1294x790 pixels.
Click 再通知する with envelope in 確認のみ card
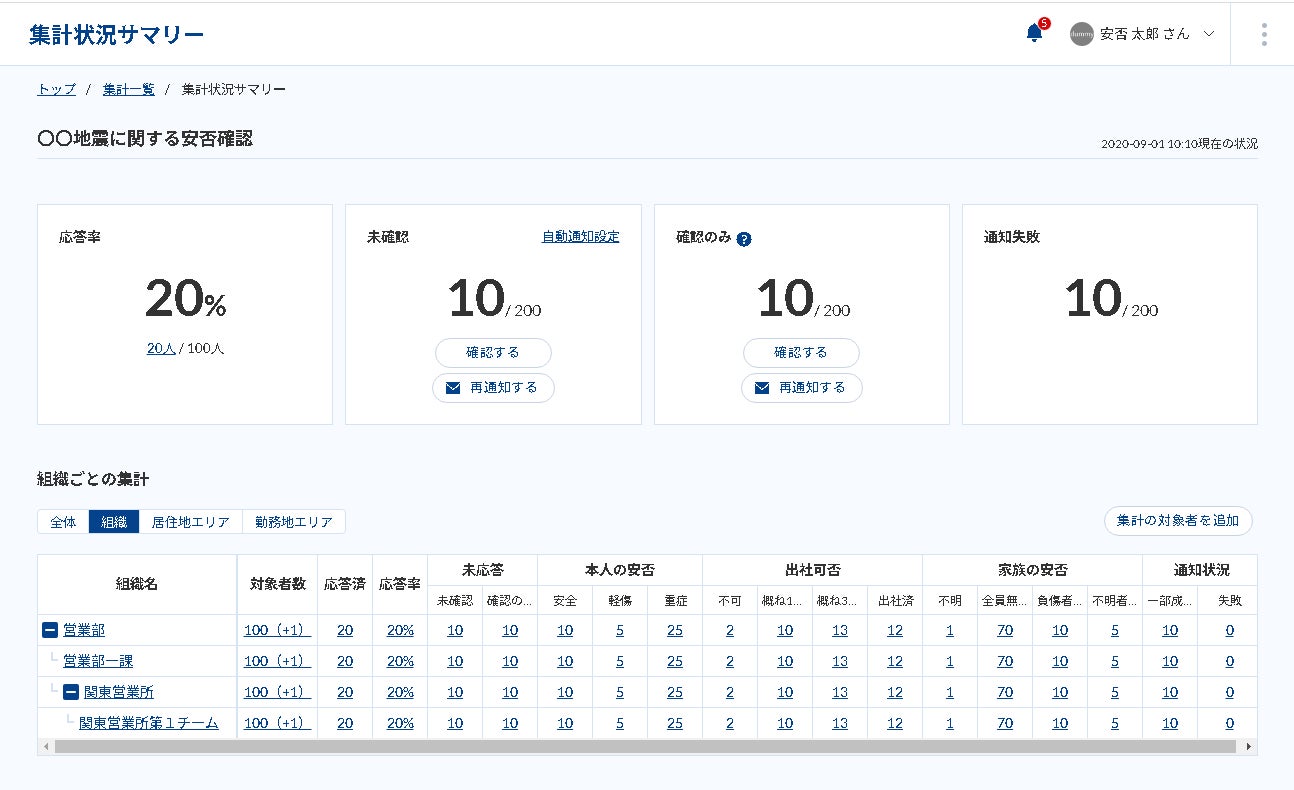coord(801,387)
